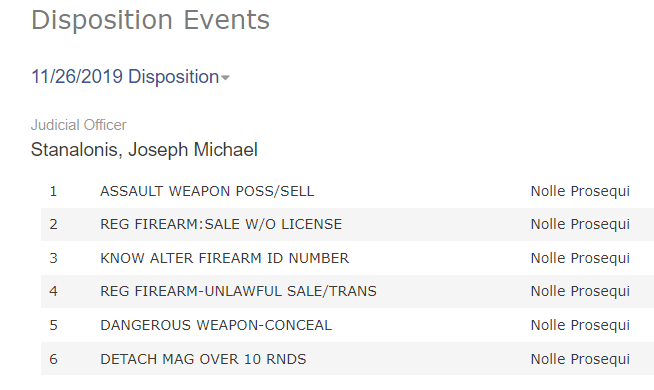Select KNOW ALTER FIREARM ID NUMBER charge
The height and width of the screenshot is (390, 654).
tap(224, 258)
